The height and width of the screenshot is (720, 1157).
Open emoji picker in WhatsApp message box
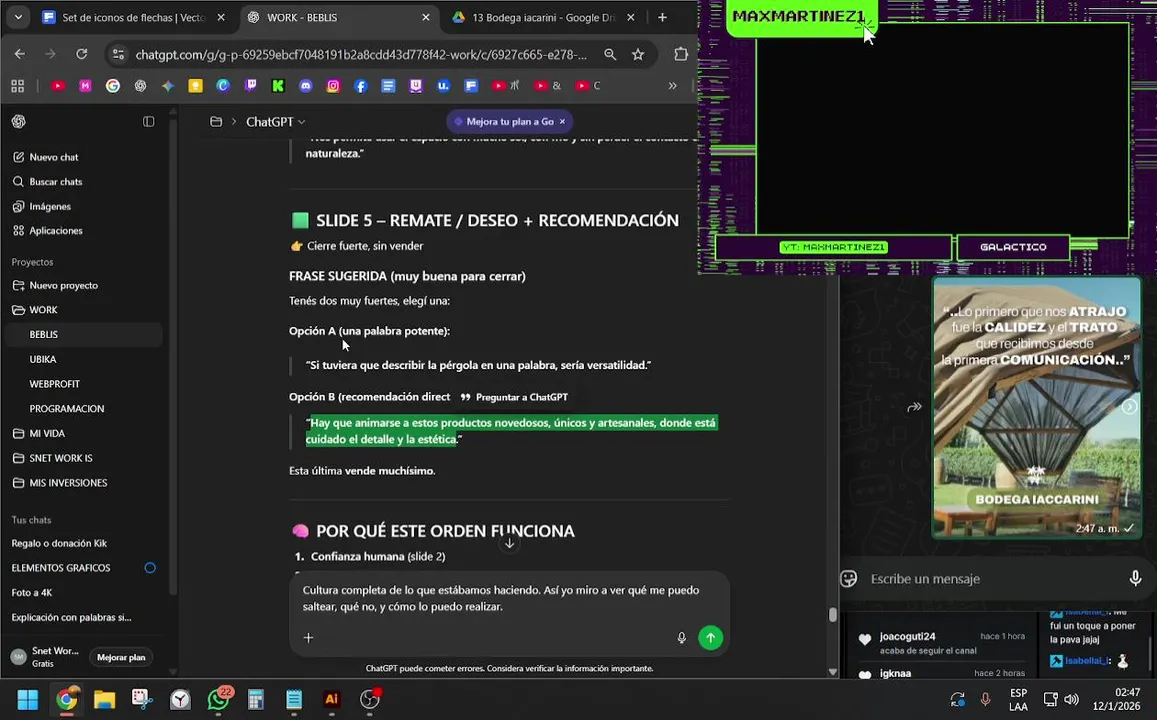pyautogui.click(x=849, y=579)
